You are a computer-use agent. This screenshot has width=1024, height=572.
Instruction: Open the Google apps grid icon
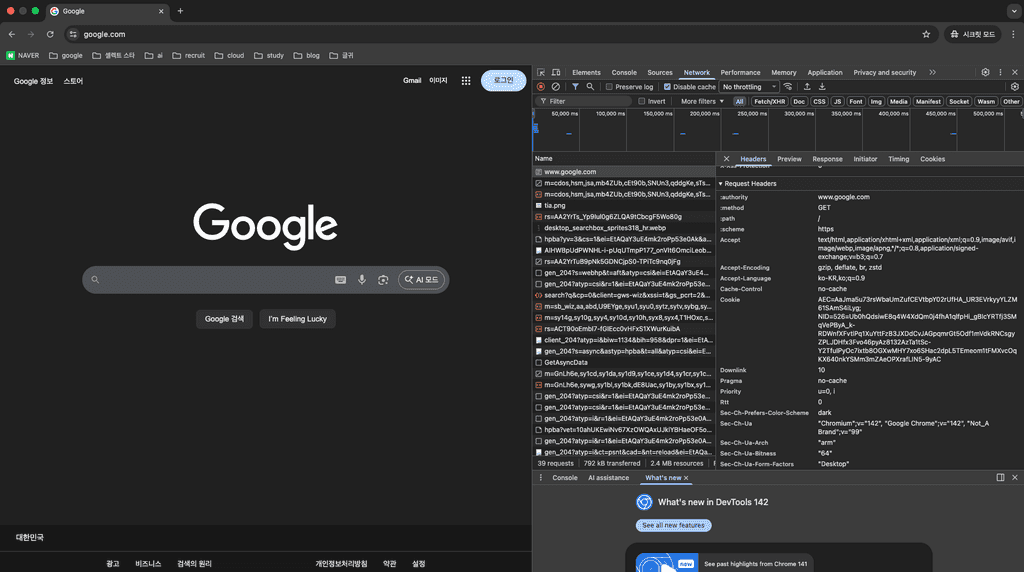[466, 80]
